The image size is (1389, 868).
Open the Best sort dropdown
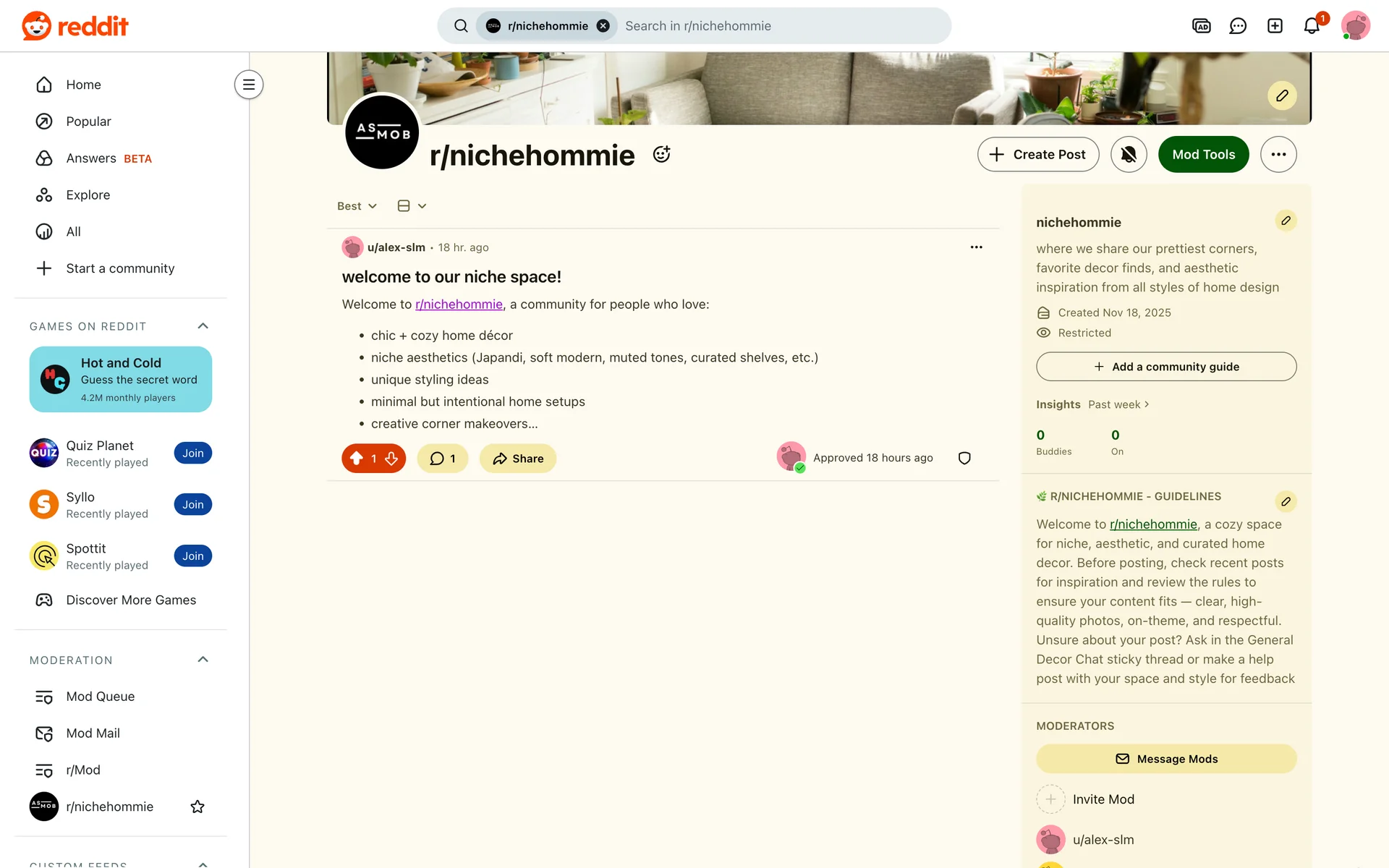[x=357, y=206]
